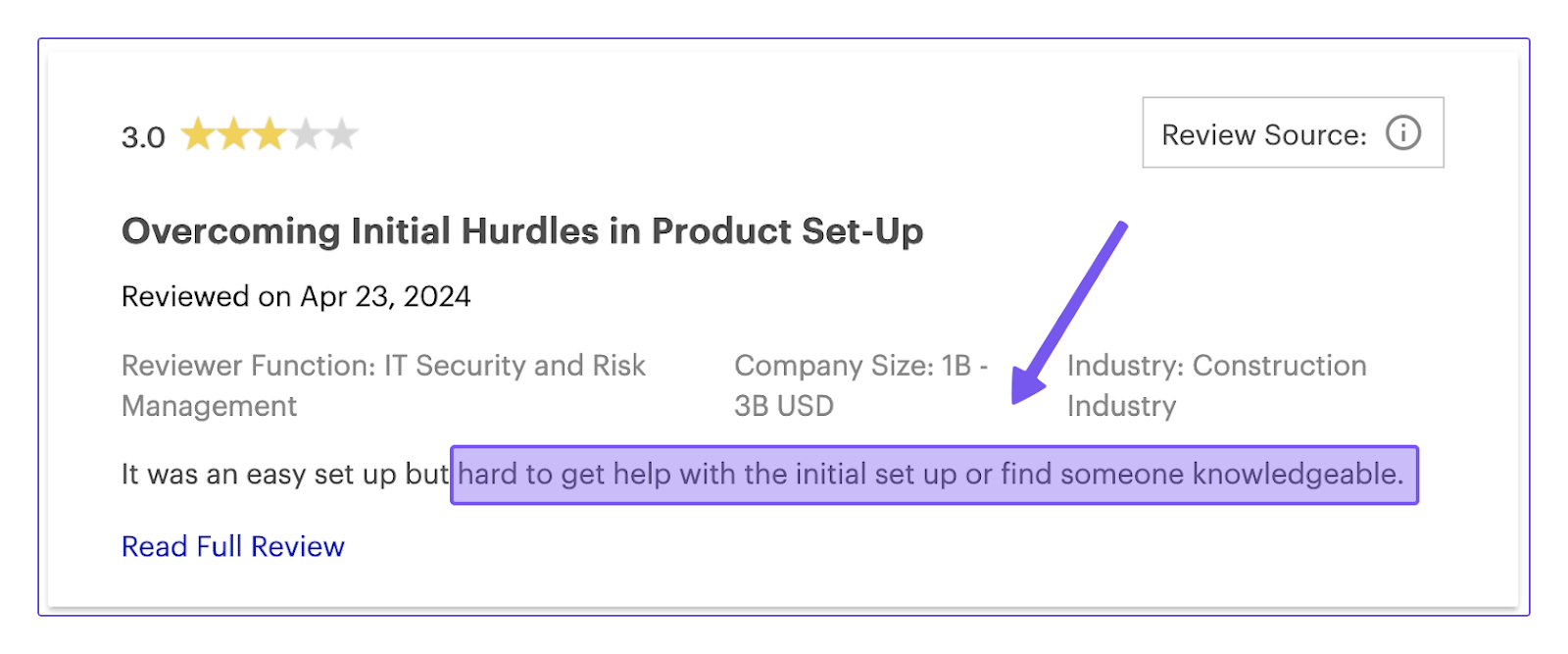Image resolution: width=1568 pixels, height=654 pixels.
Task: Click the Company Size 1B text
Action: [x=860, y=366]
